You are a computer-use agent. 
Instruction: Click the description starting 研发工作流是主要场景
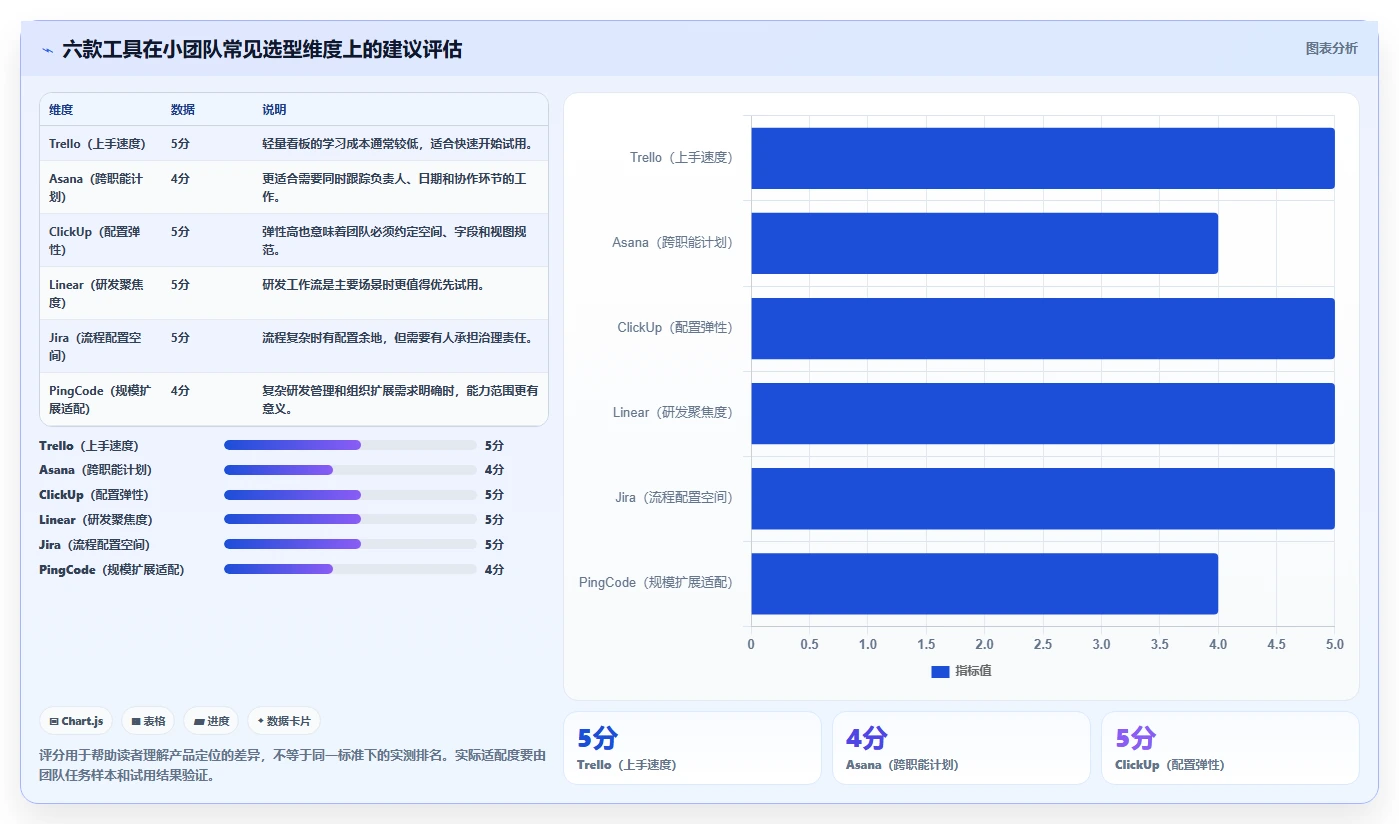click(x=373, y=285)
